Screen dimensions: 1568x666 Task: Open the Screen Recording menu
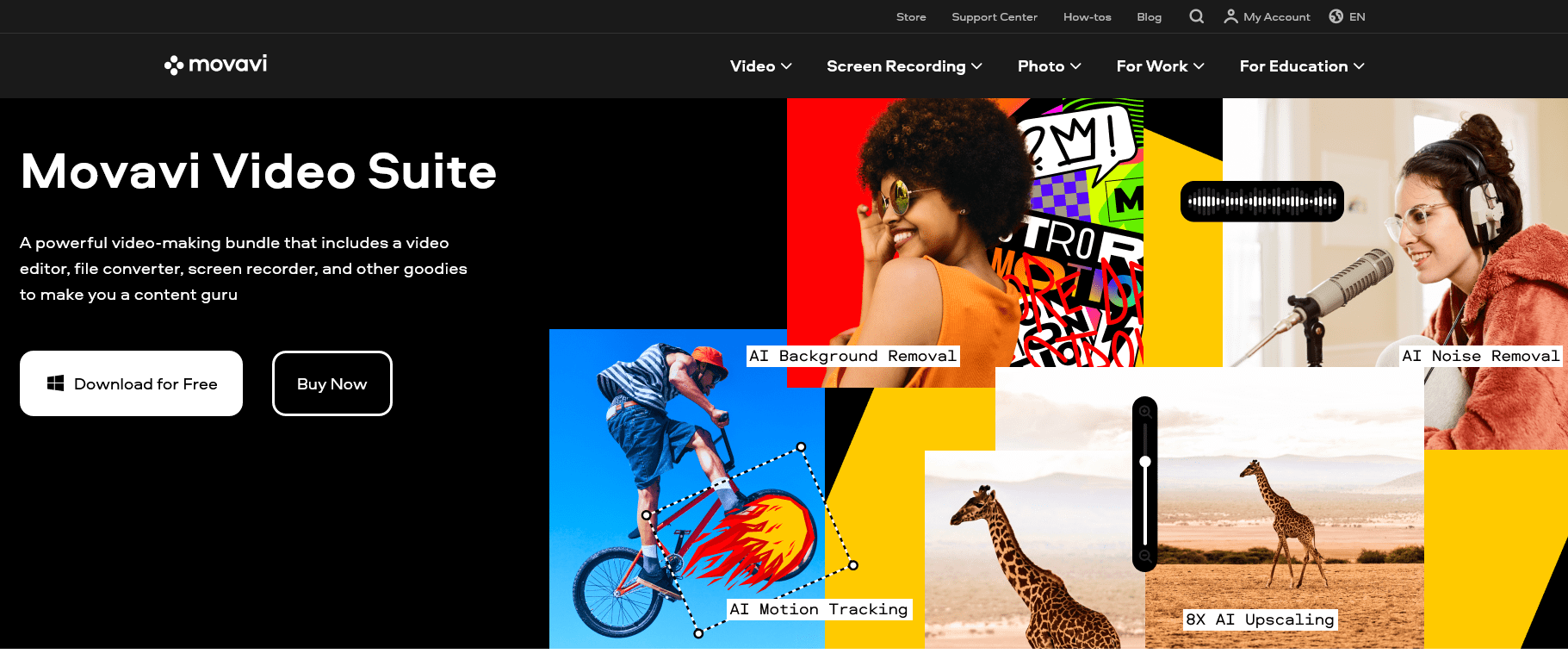click(904, 66)
